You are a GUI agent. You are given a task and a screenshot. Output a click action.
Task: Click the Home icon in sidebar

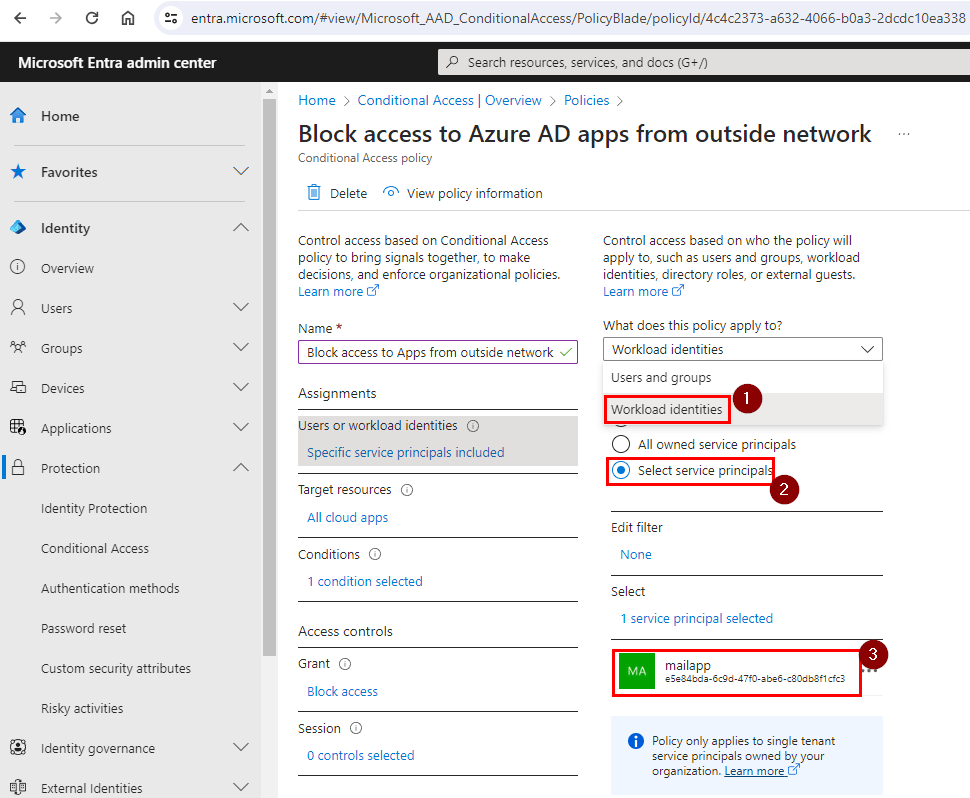pyautogui.click(x=18, y=116)
